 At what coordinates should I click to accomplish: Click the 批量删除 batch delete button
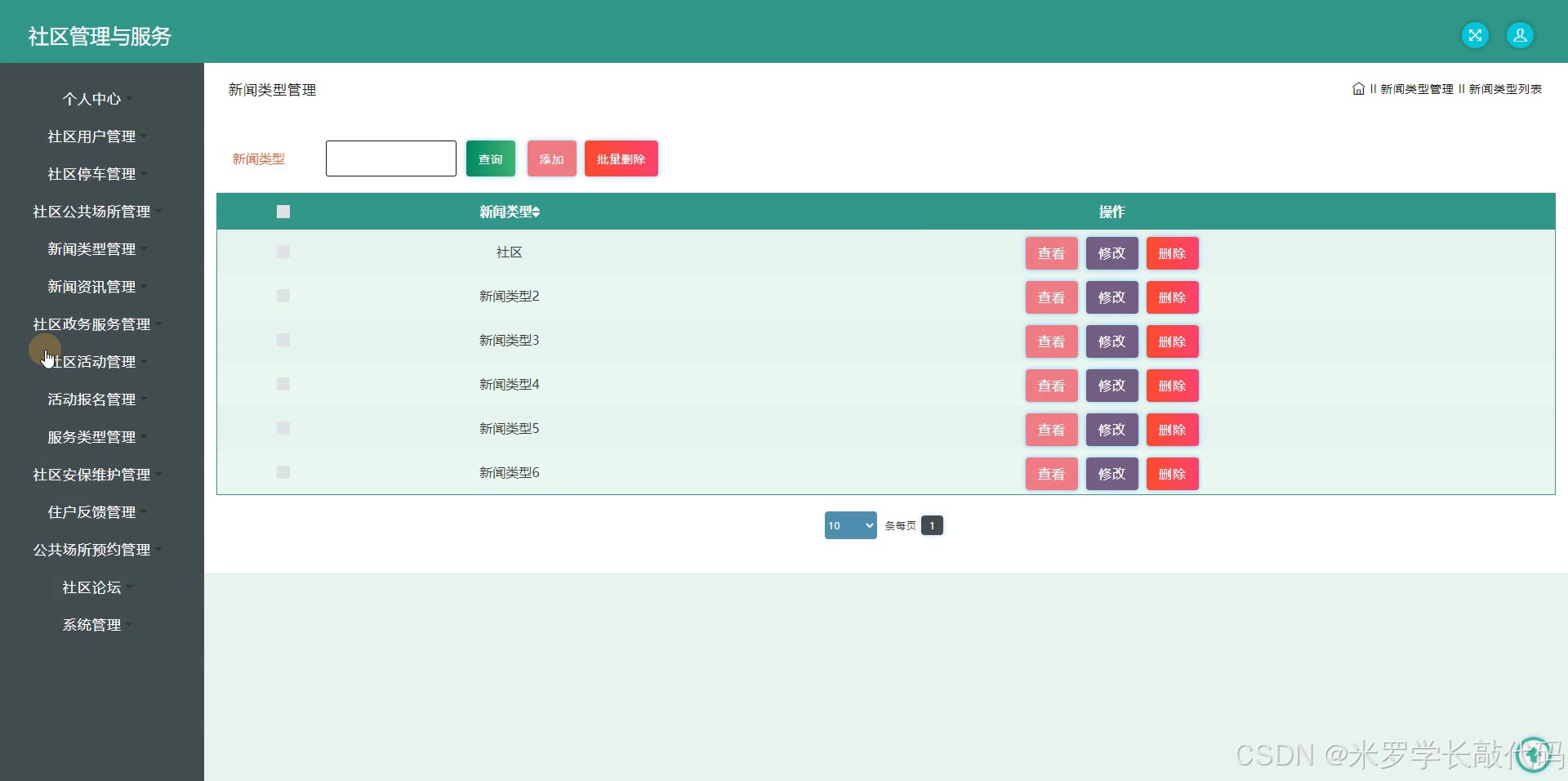621,158
